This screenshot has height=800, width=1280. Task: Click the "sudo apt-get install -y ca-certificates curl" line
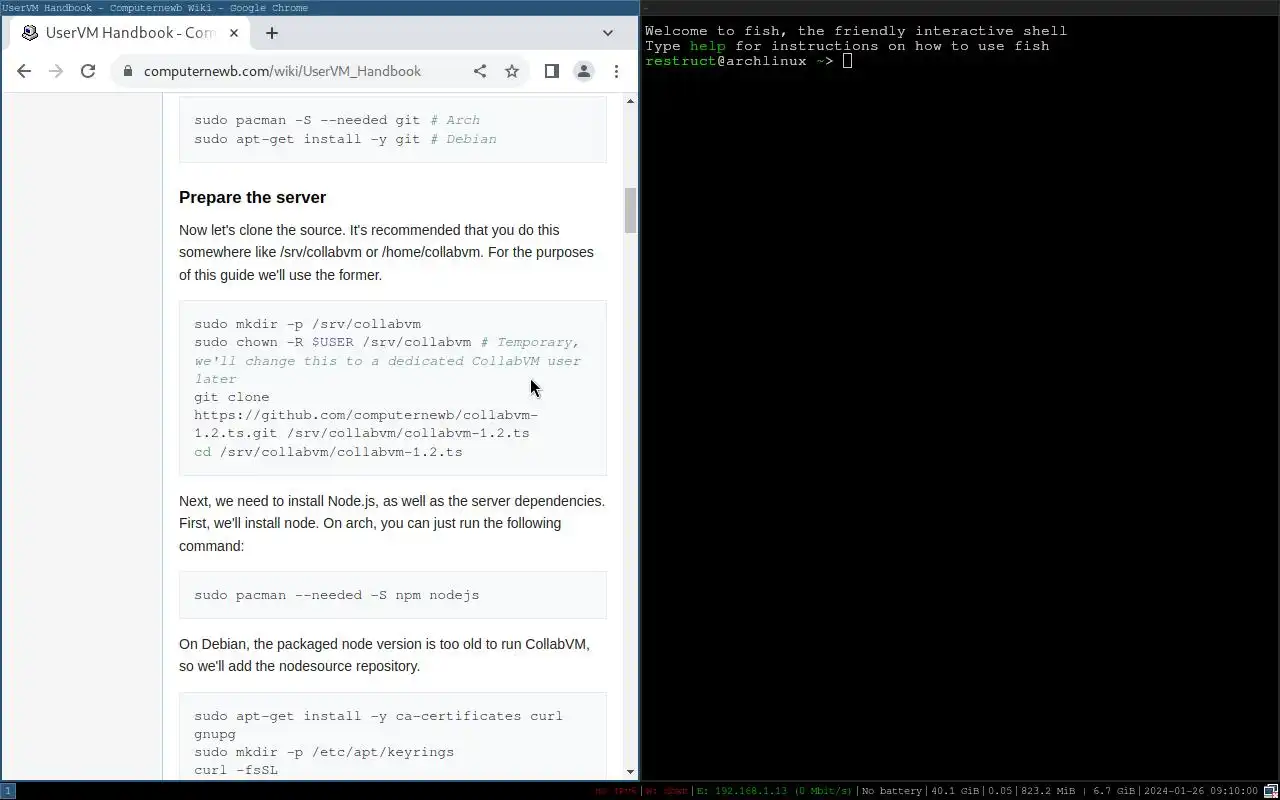pos(378,716)
